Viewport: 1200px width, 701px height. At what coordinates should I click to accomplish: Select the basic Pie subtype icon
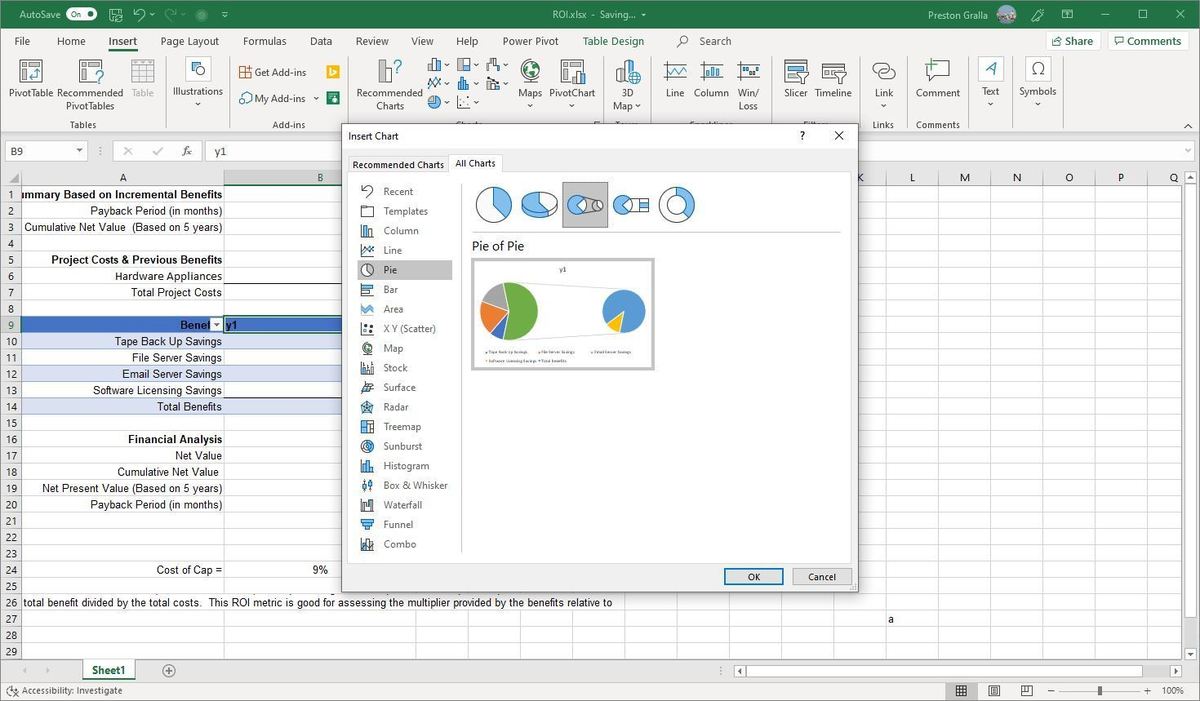[x=493, y=205]
